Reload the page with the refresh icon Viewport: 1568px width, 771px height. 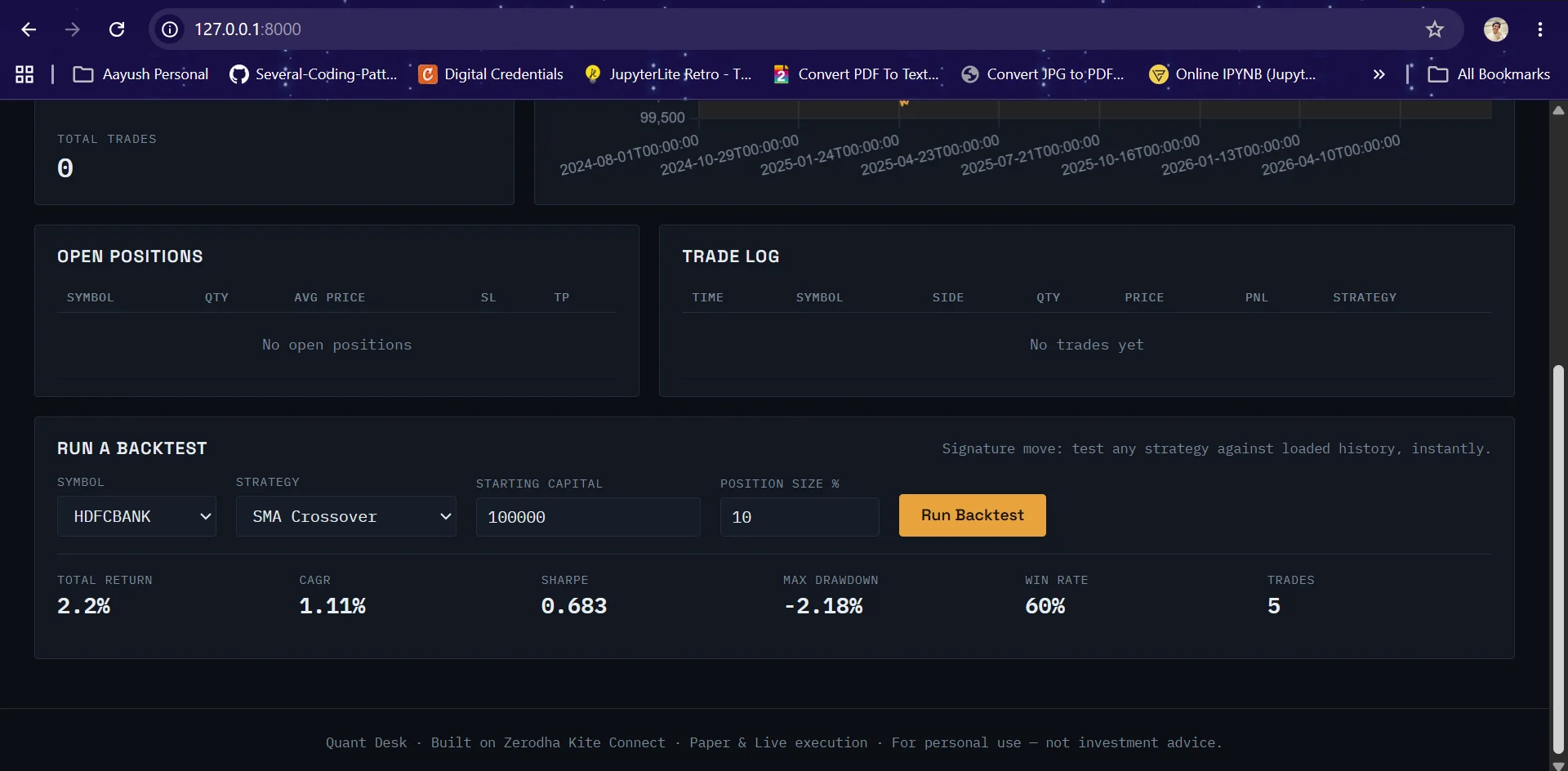pos(117,29)
